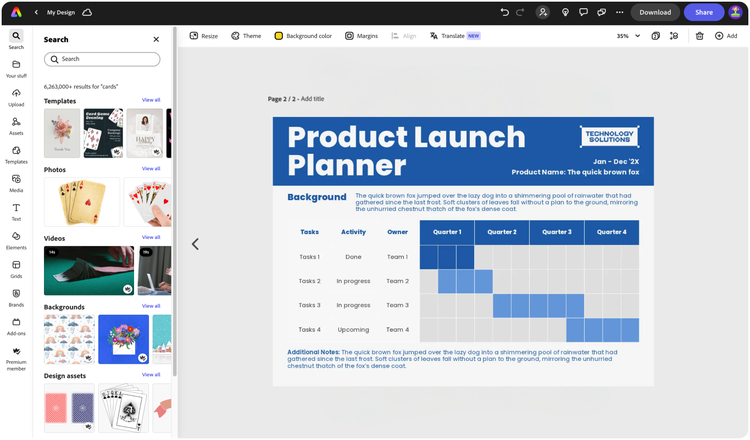Viewport: 750px width, 440px height.
Task: Close the Search panel
Action: [x=156, y=39]
